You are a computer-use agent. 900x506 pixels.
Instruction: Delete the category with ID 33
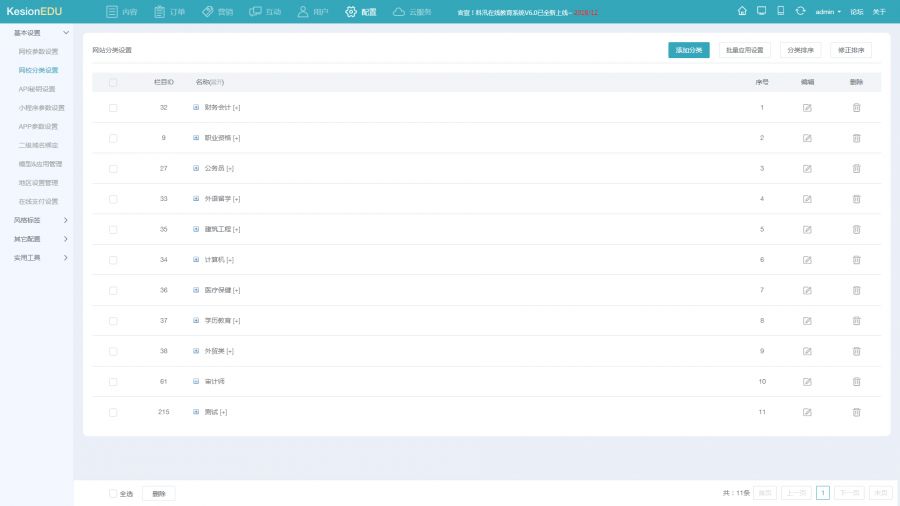(856, 199)
